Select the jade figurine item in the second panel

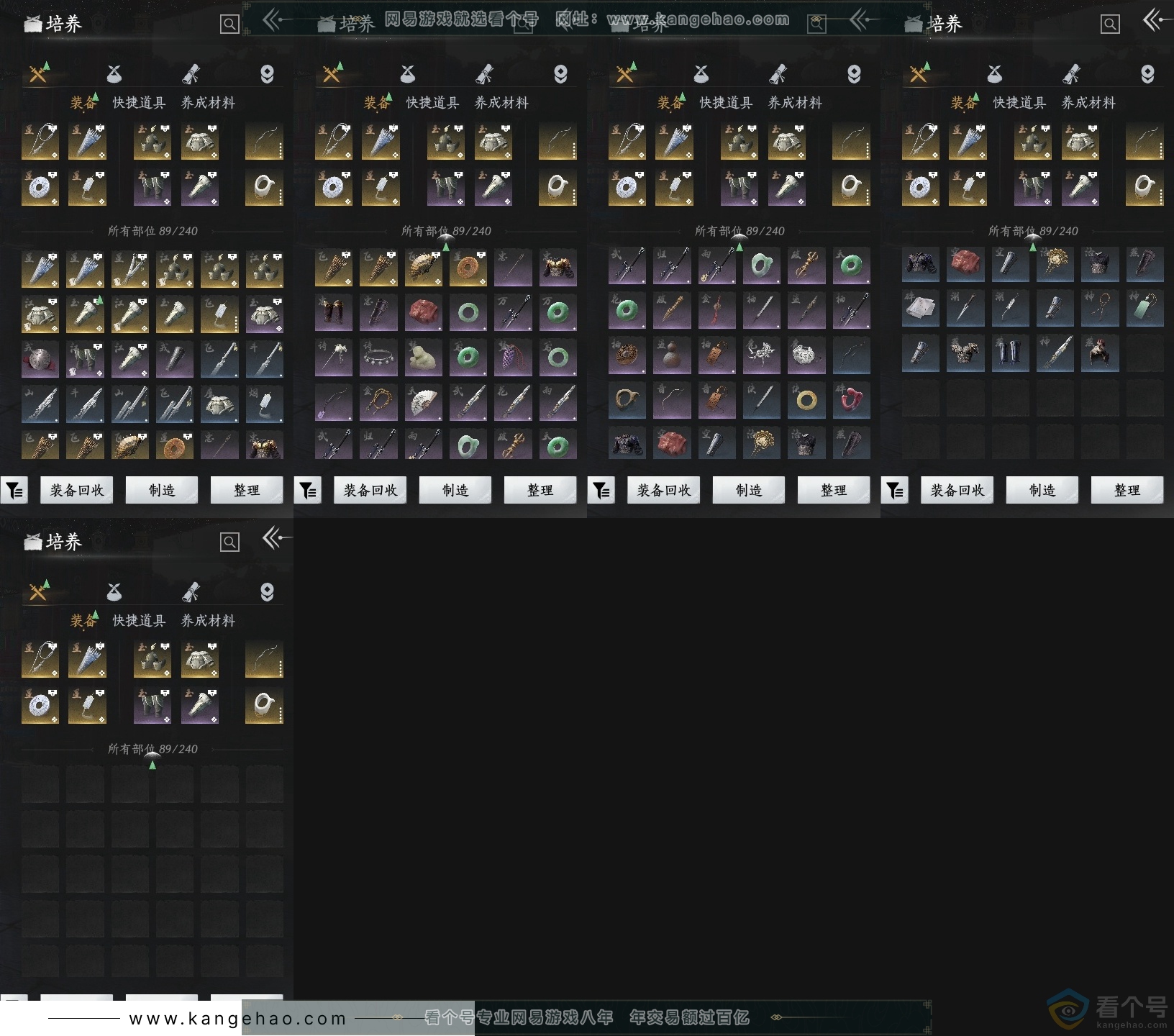pos(424,357)
